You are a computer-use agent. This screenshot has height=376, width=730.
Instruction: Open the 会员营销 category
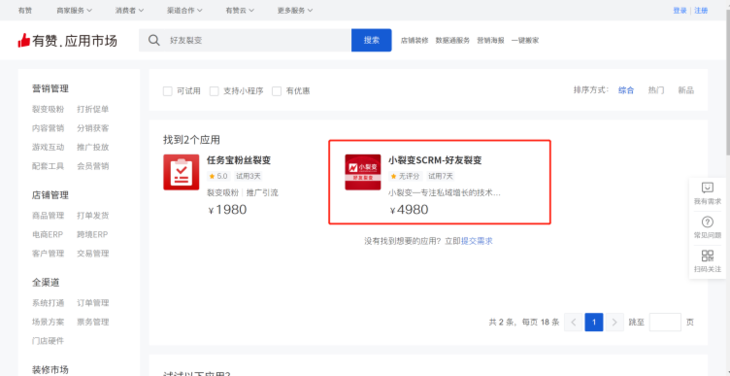tap(93, 166)
